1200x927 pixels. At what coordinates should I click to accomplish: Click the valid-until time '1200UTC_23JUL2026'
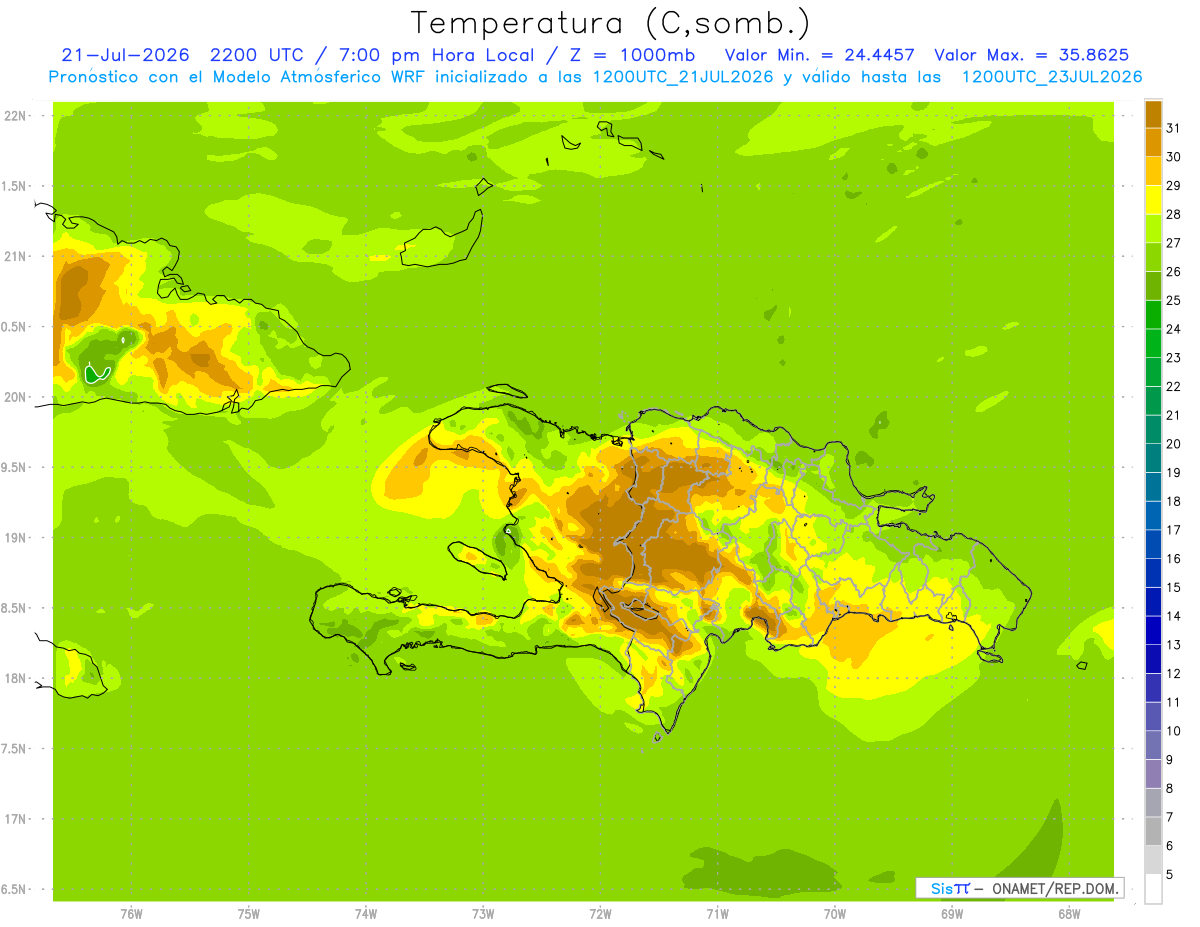pyautogui.click(x=1052, y=77)
